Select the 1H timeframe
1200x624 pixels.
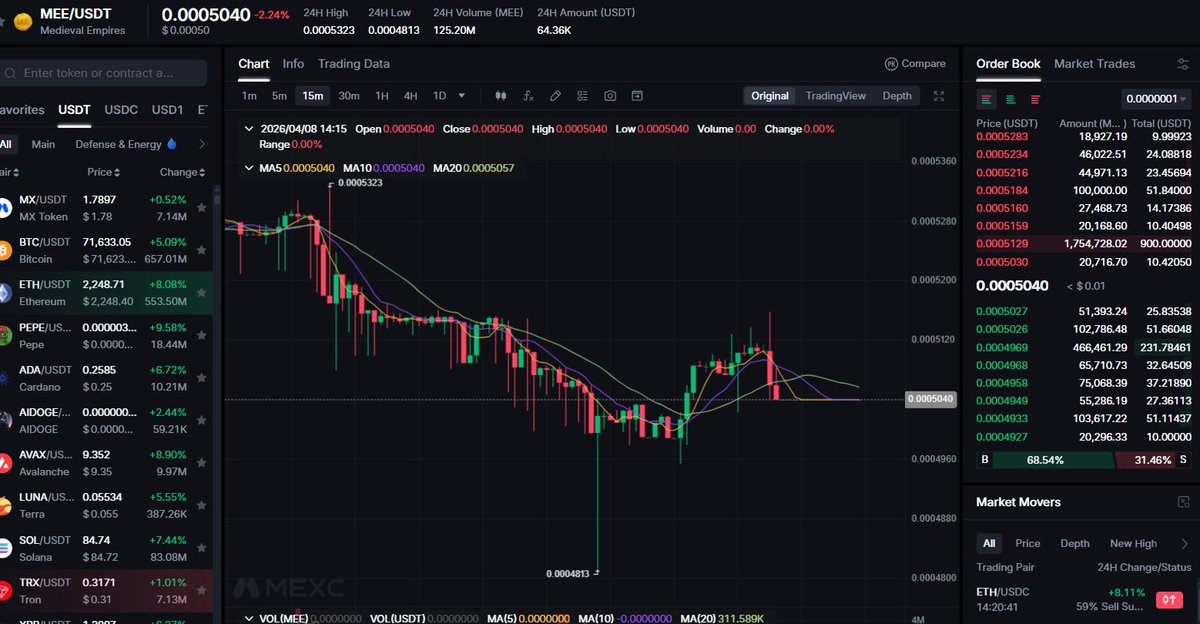pos(382,96)
